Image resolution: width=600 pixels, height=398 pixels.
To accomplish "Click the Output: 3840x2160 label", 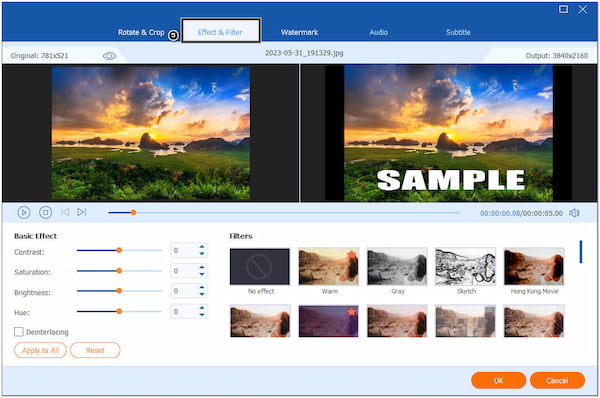I will [x=557, y=56].
